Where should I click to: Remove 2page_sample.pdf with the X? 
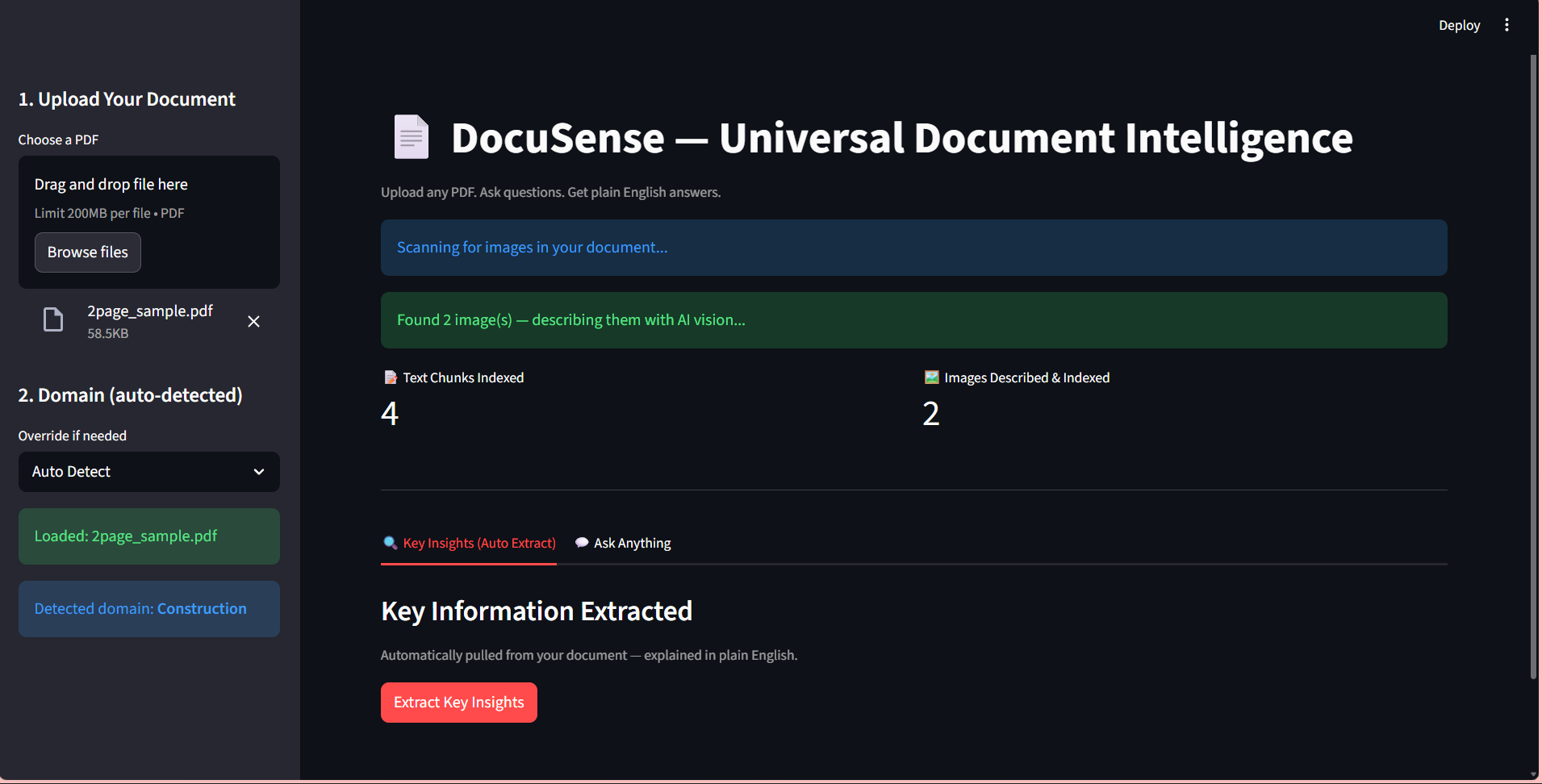[253, 320]
